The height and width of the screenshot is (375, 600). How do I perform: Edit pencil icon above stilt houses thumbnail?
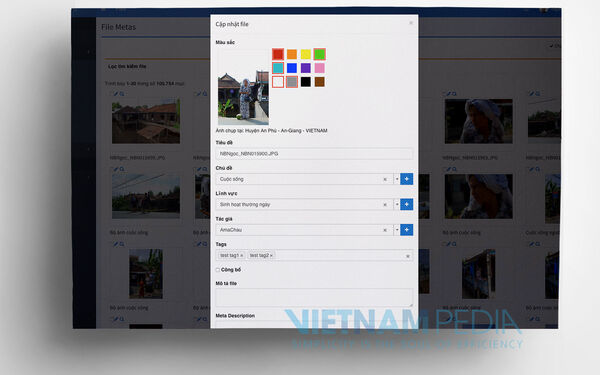coord(116,94)
